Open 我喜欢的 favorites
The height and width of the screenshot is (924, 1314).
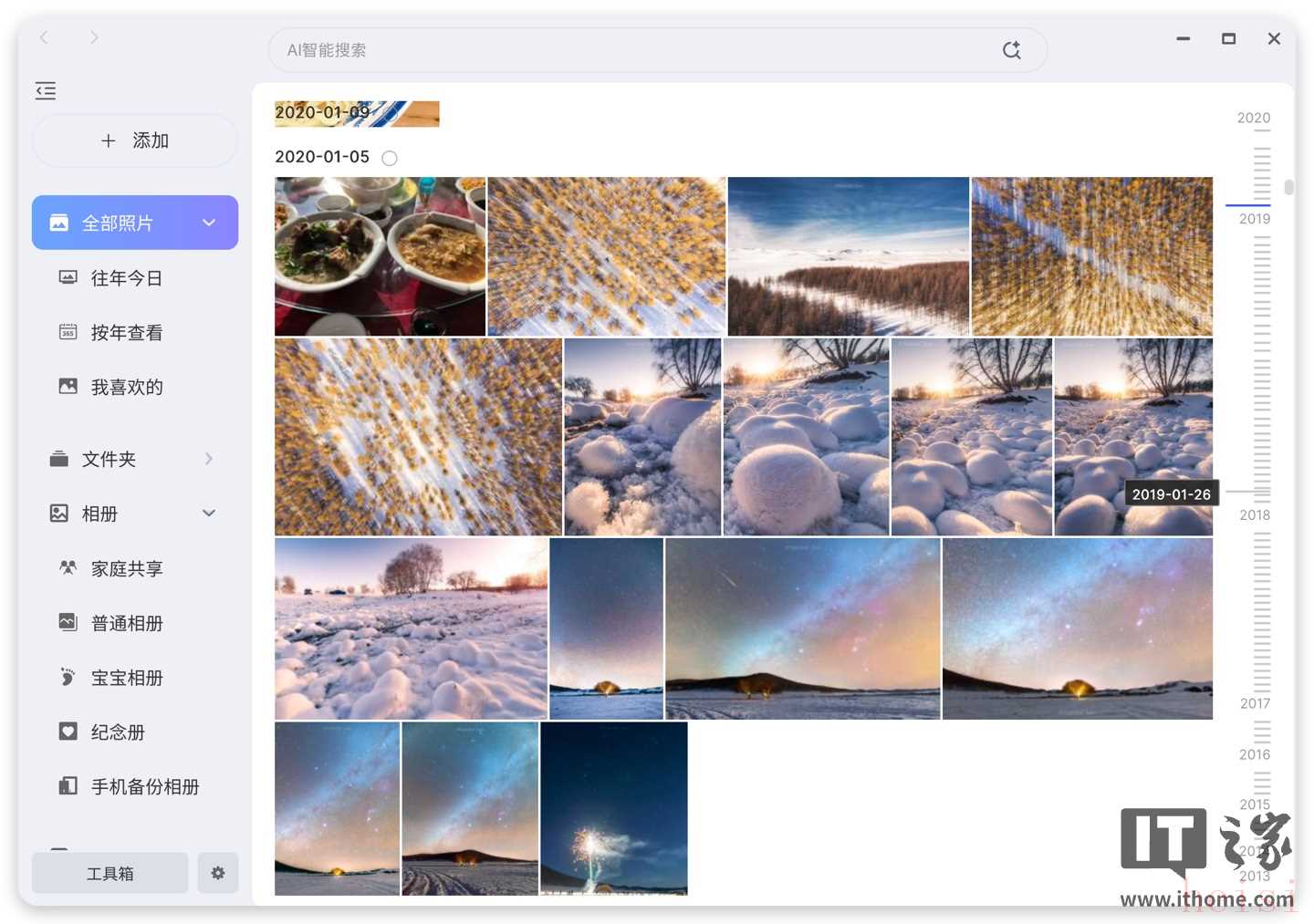tap(126, 387)
